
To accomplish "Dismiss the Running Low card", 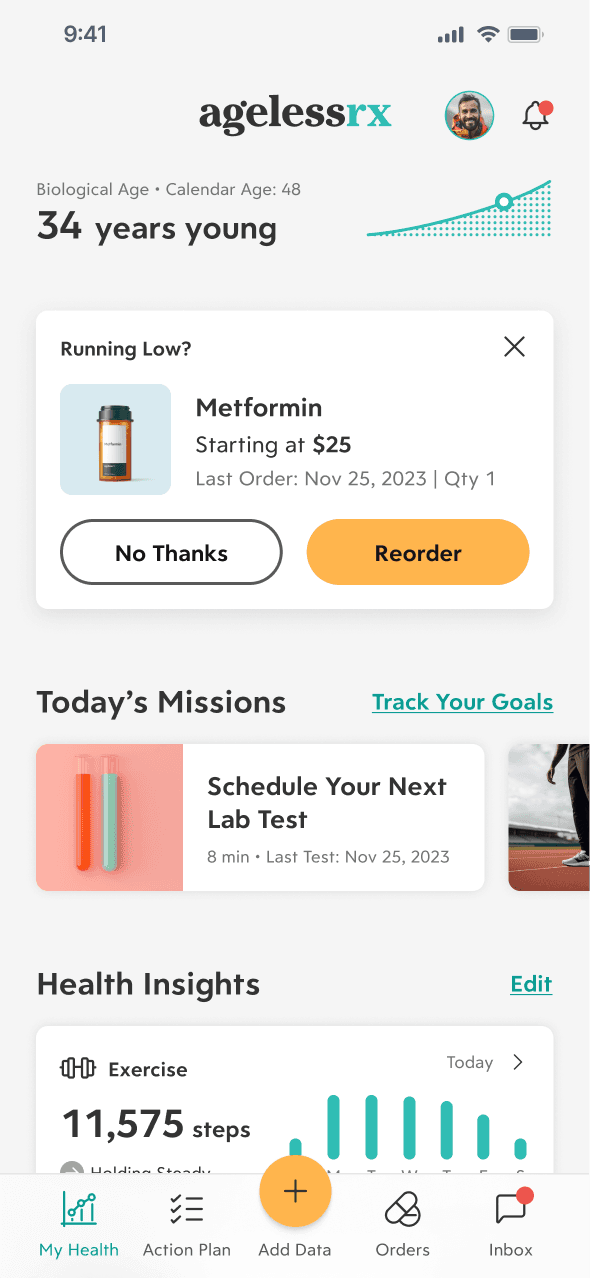I will [514, 346].
